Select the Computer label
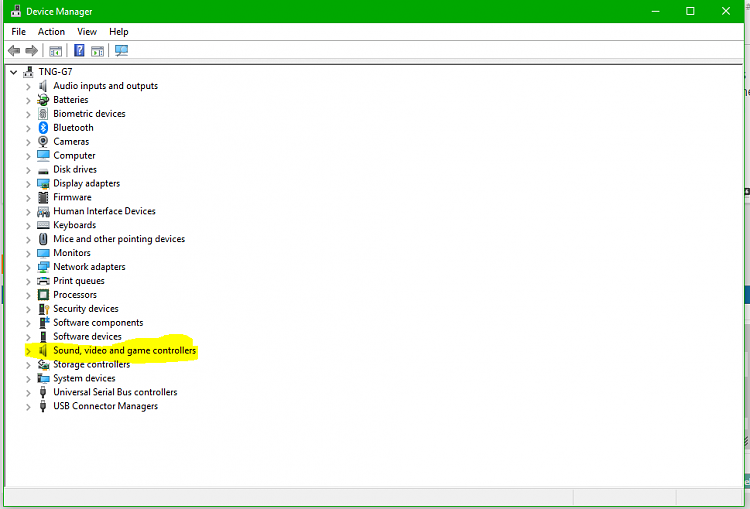This screenshot has width=750, height=509. point(74,155)
